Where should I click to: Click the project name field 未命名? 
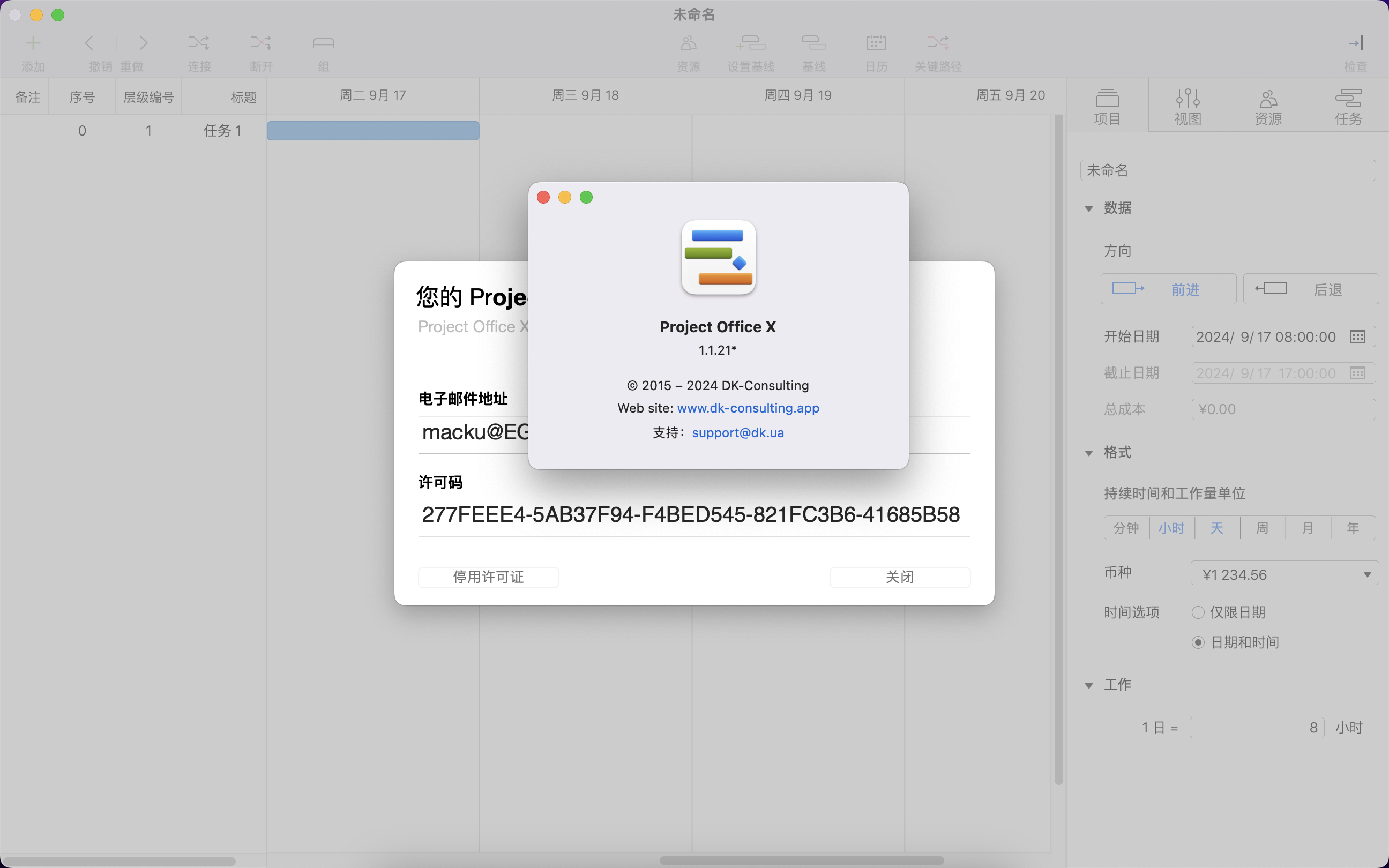1228,170
